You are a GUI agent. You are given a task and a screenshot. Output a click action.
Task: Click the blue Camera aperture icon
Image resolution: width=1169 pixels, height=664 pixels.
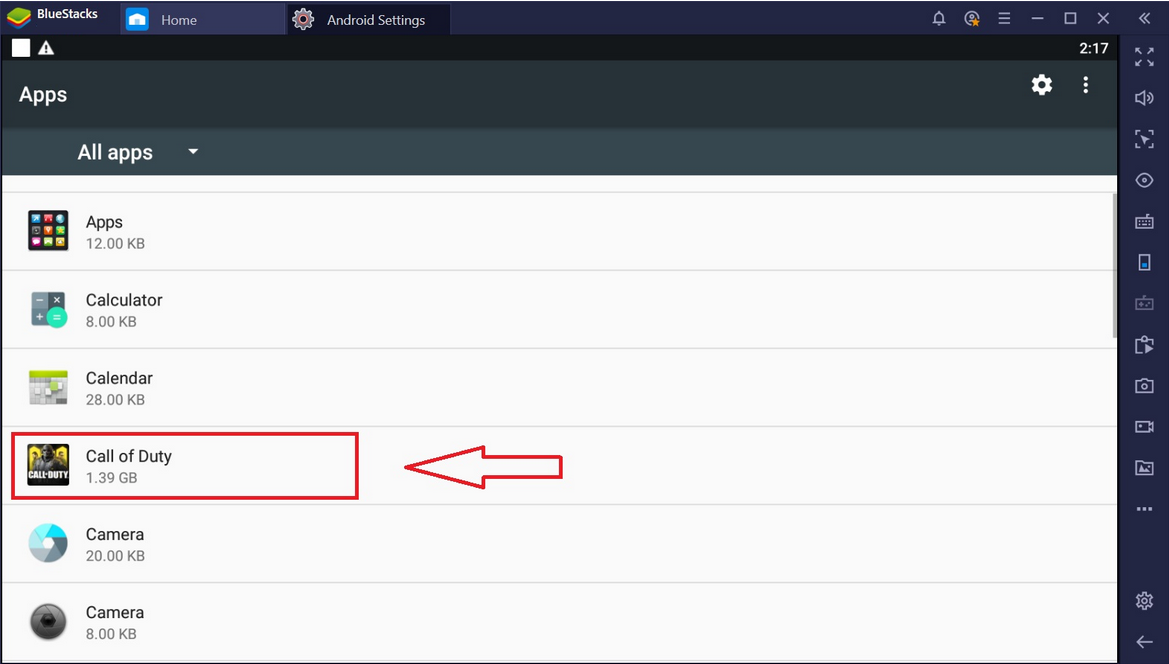(48, 543)
